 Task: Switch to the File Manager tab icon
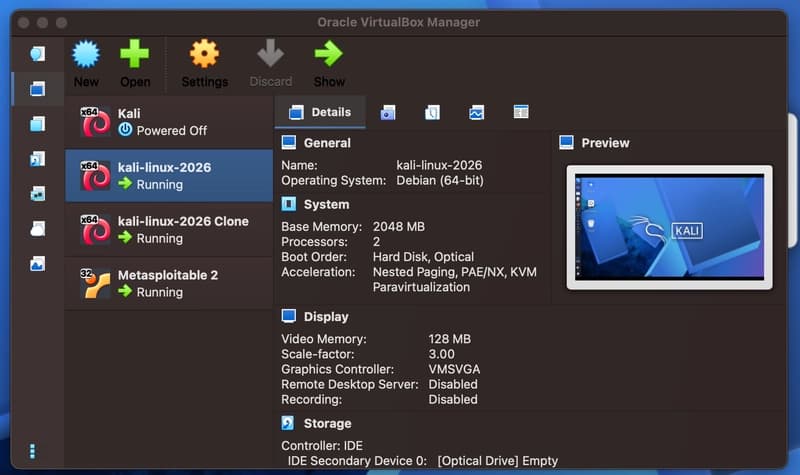tap(521, 112)
